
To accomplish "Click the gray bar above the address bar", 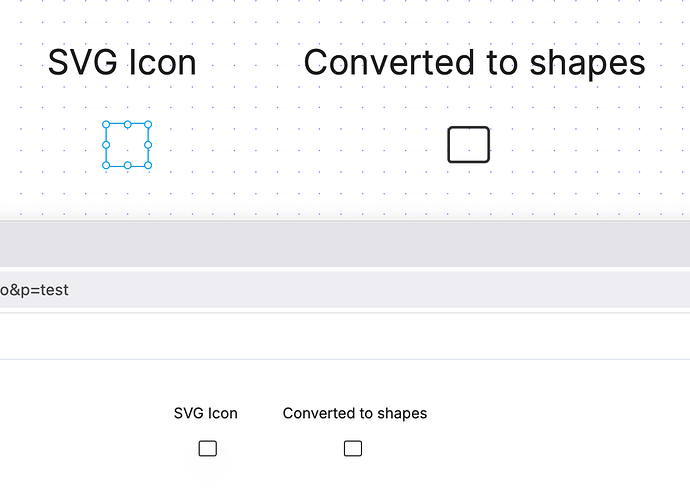I will tap(345, 243).
